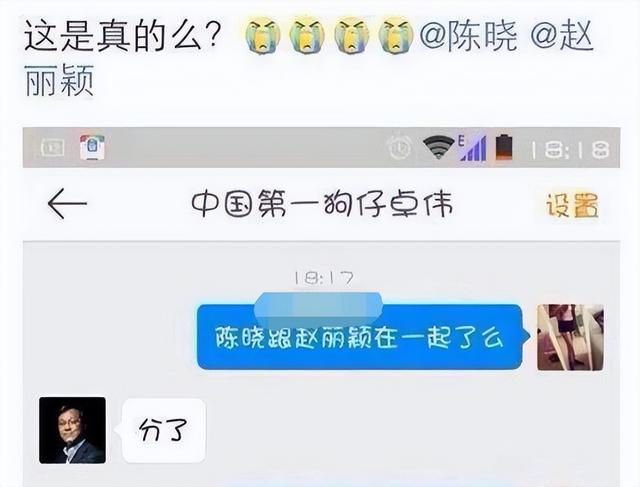This screenshot has width=640, height=487.
Task: Tap the status bar clock 18:18
Action: [x=570, y=150]
